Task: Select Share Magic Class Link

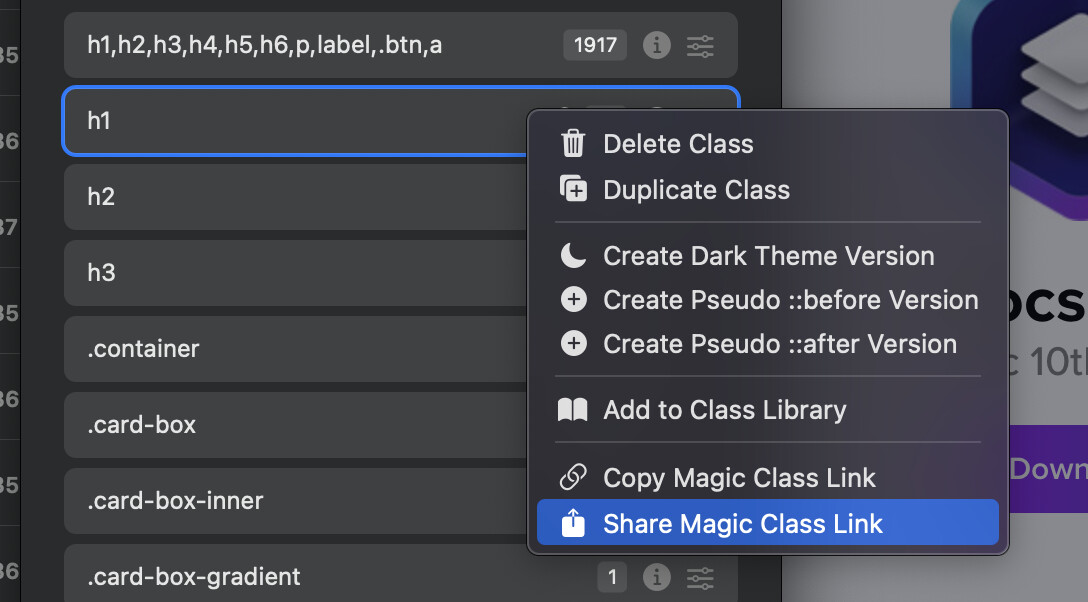Action: pyautogui.click(x=742, y=524)
